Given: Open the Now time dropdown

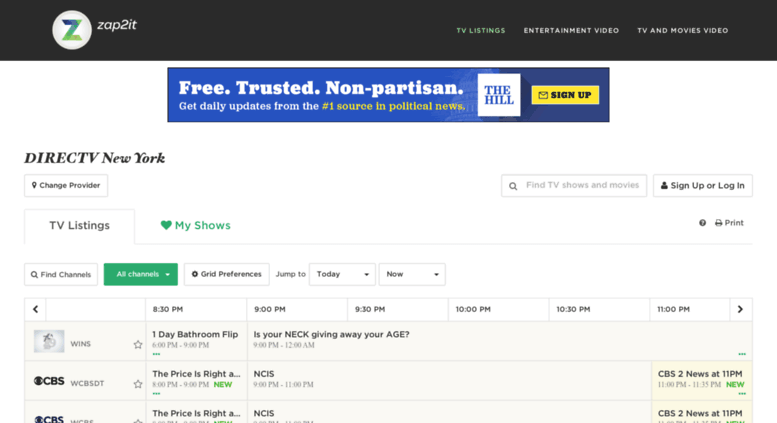Looking at the screenshot, I should coord(412,274).
